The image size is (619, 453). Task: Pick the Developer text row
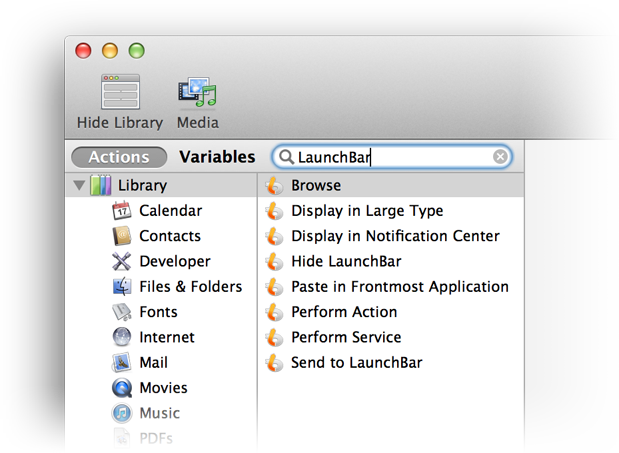click(175, 261)
